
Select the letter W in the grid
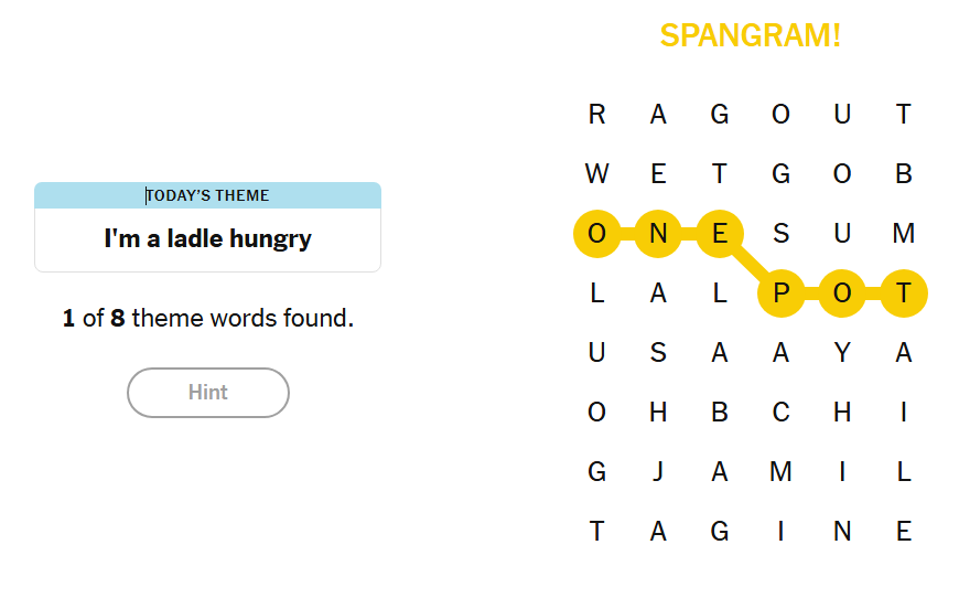(597, 175)
